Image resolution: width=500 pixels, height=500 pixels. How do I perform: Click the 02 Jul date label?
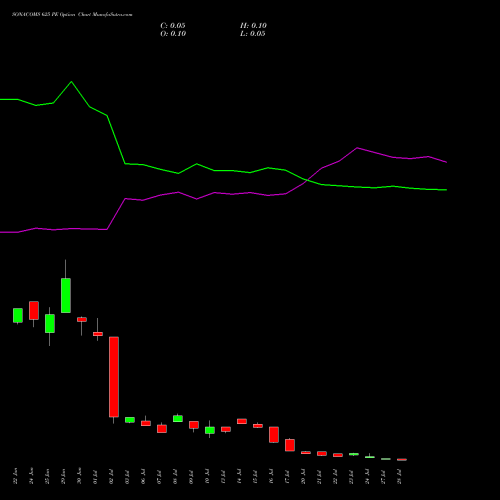coord(111,477)
